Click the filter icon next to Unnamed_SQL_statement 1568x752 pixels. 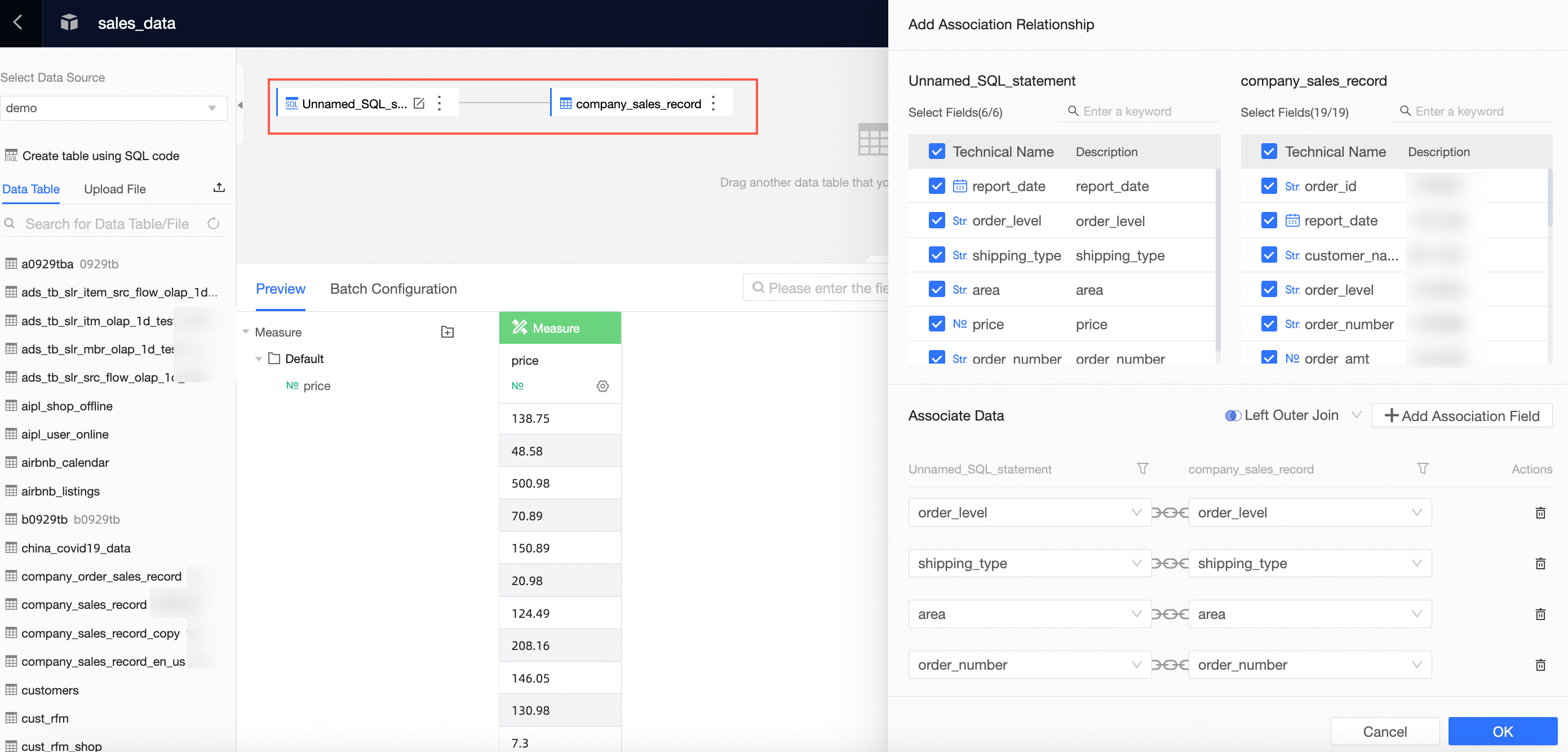pos(1142,469)
